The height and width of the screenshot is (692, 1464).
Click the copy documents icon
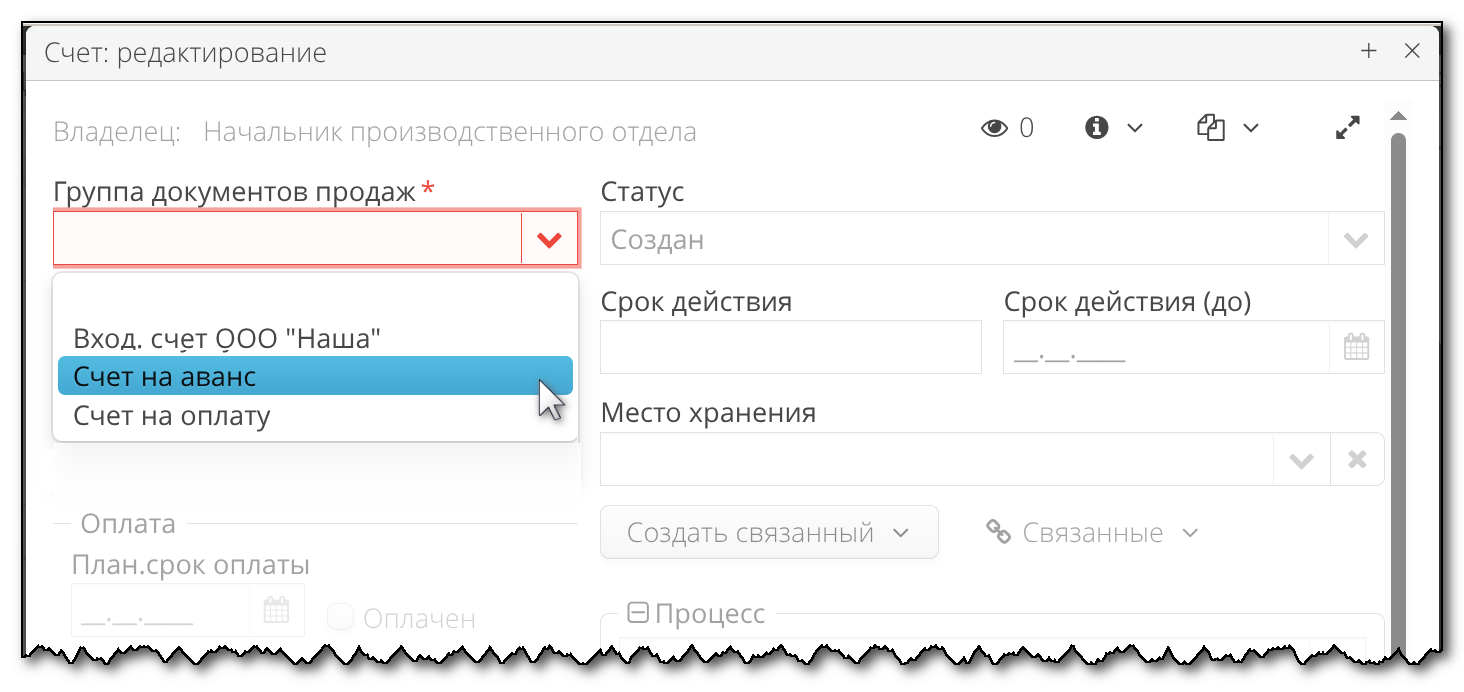1211,127
